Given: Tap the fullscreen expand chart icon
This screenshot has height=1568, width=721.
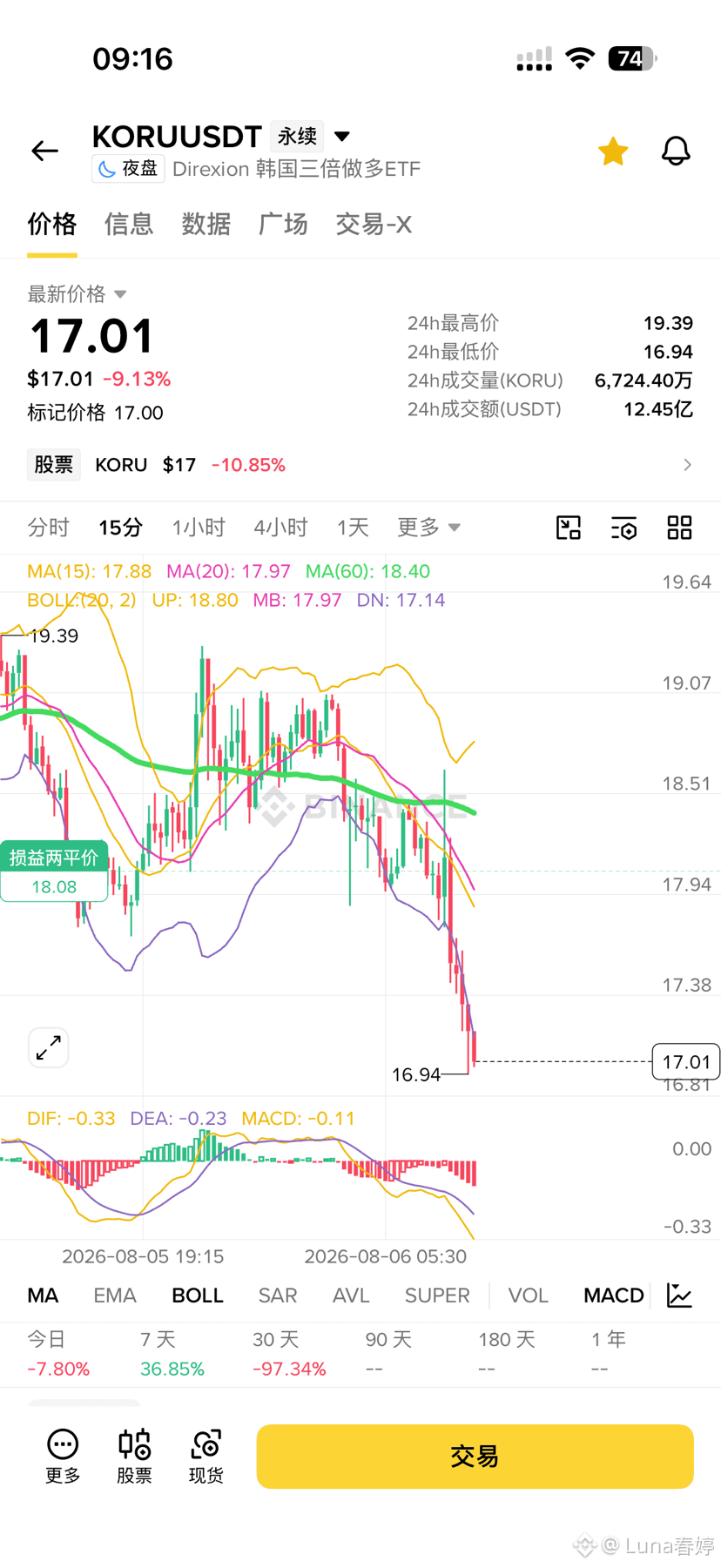Looking at the screenshot, I should click(49, 1047).
